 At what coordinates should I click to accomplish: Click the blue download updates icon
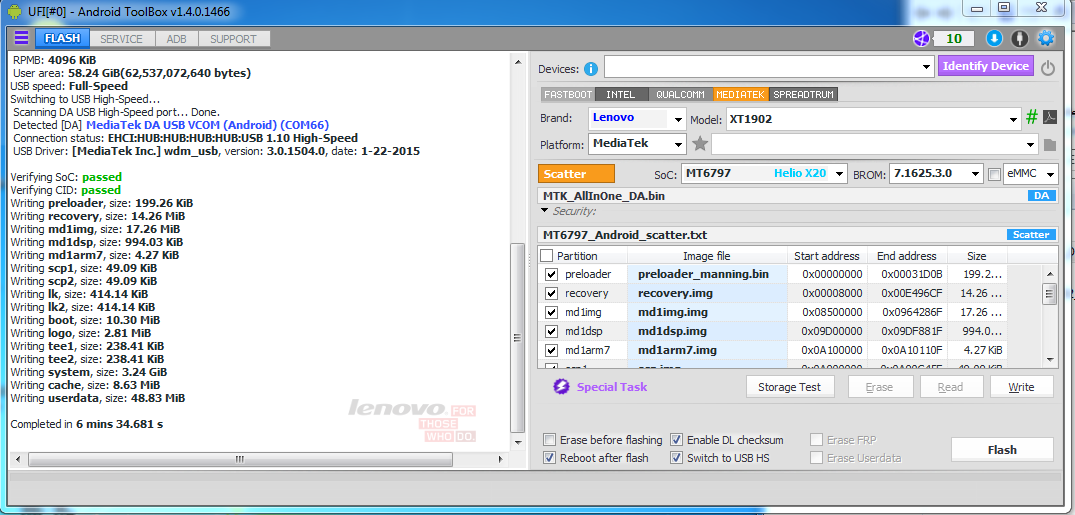click(x=994, y=38)
